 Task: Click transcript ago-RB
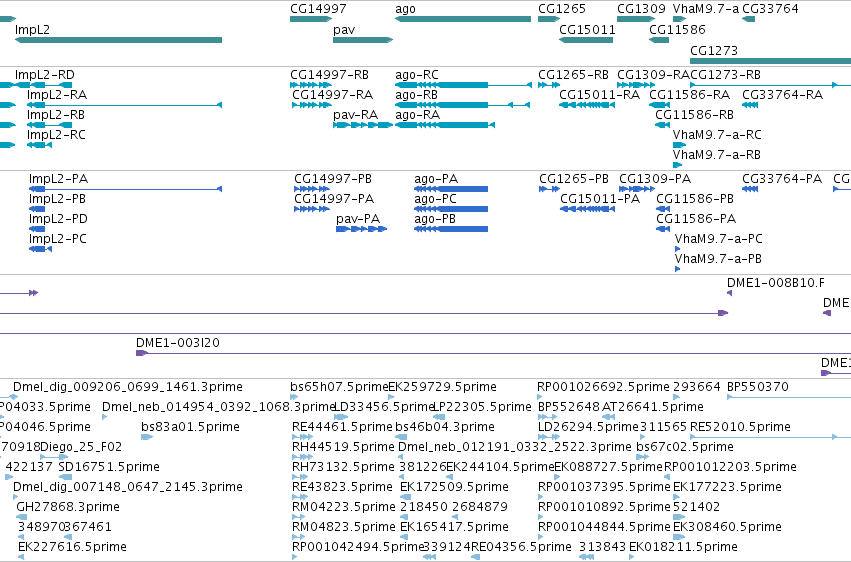coord(416,95)
